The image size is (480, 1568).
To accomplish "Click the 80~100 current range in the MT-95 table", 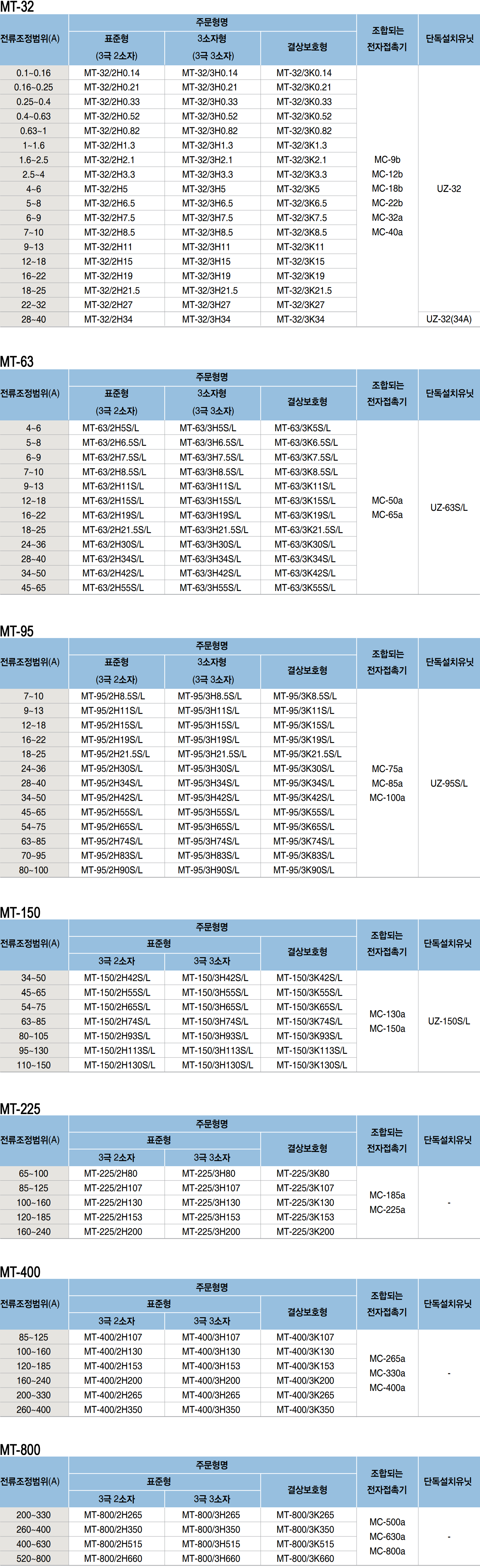I will tap(33, 871).
